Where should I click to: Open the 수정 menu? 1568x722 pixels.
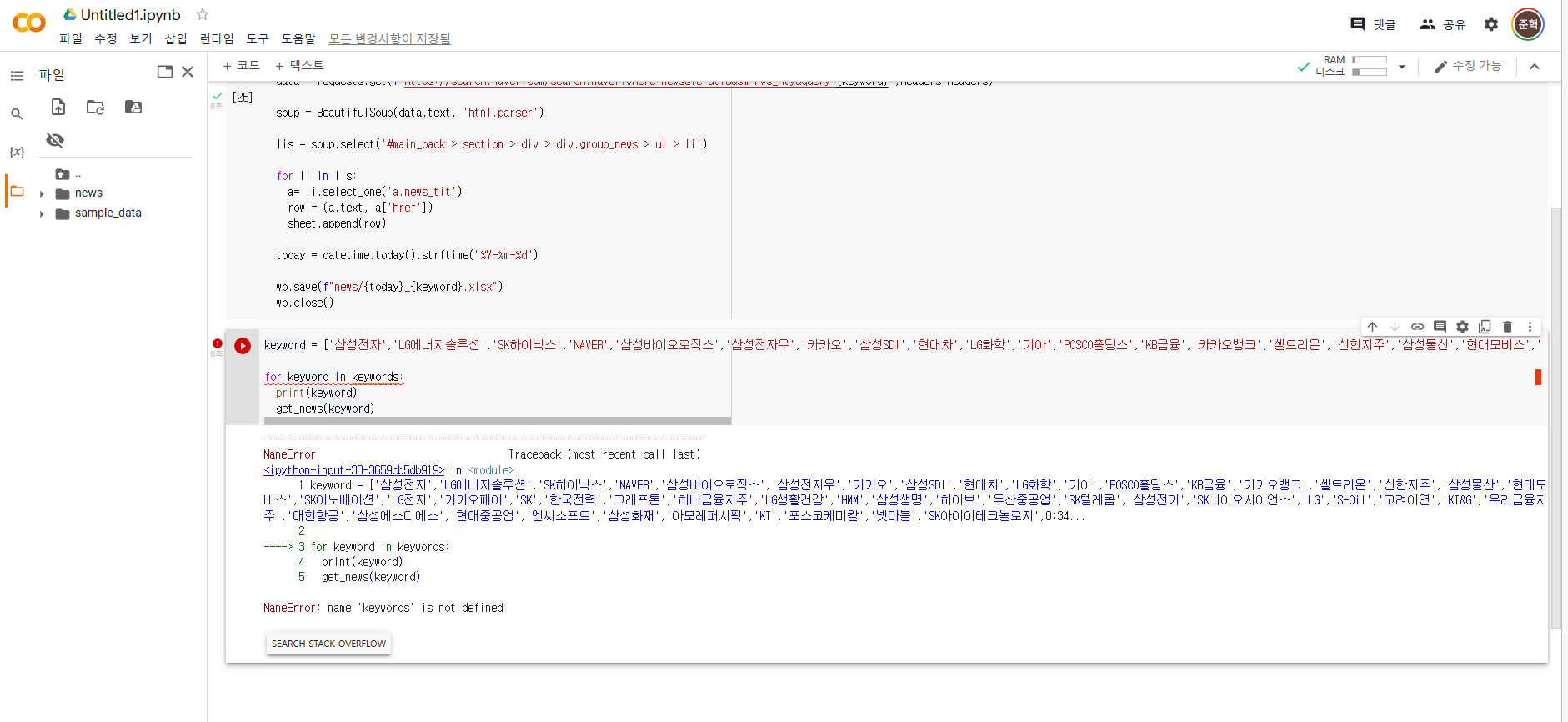click(x=106, y=38)
